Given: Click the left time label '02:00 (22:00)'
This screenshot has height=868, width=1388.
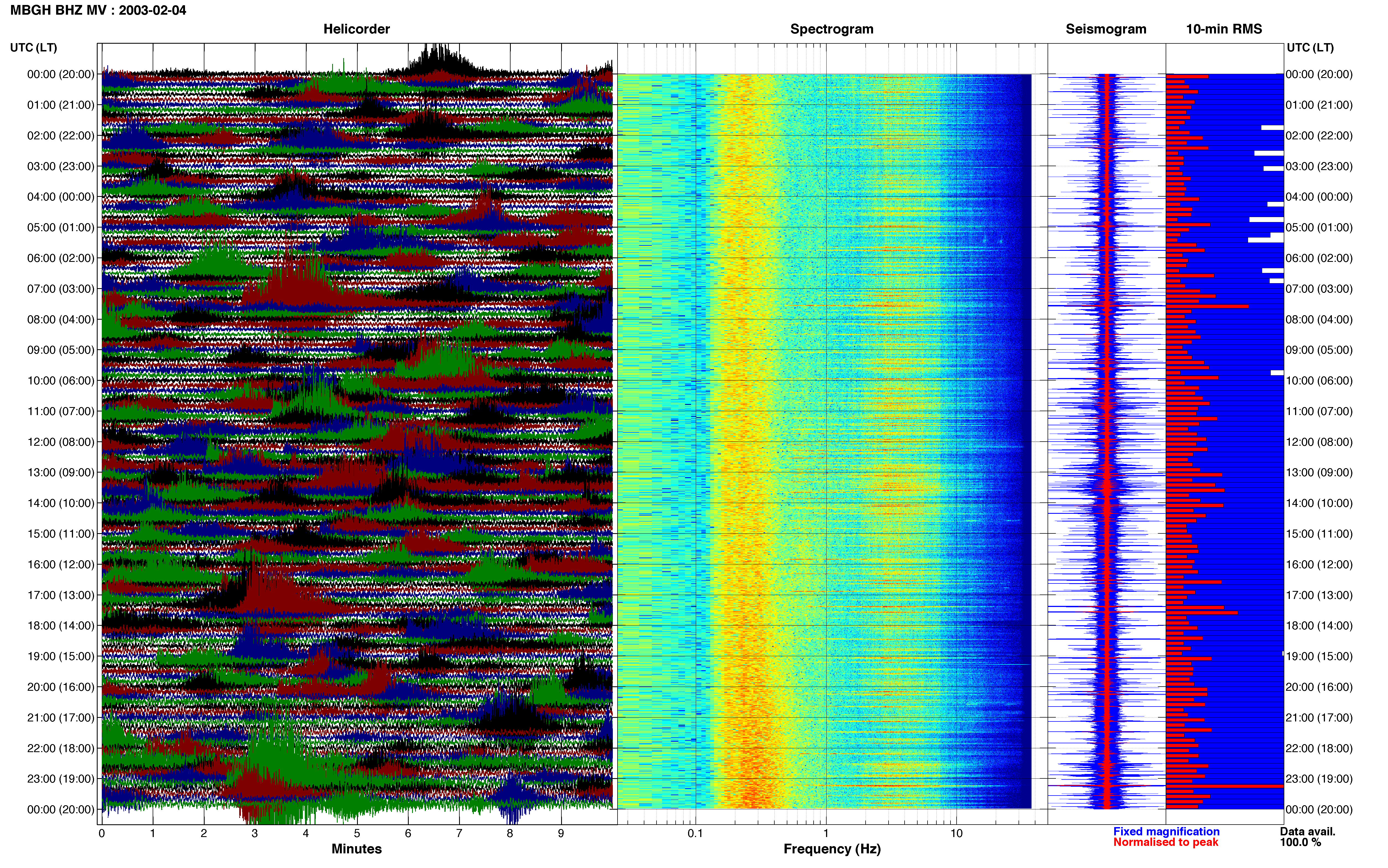Looking at the screenshot, I should [61, 135].
